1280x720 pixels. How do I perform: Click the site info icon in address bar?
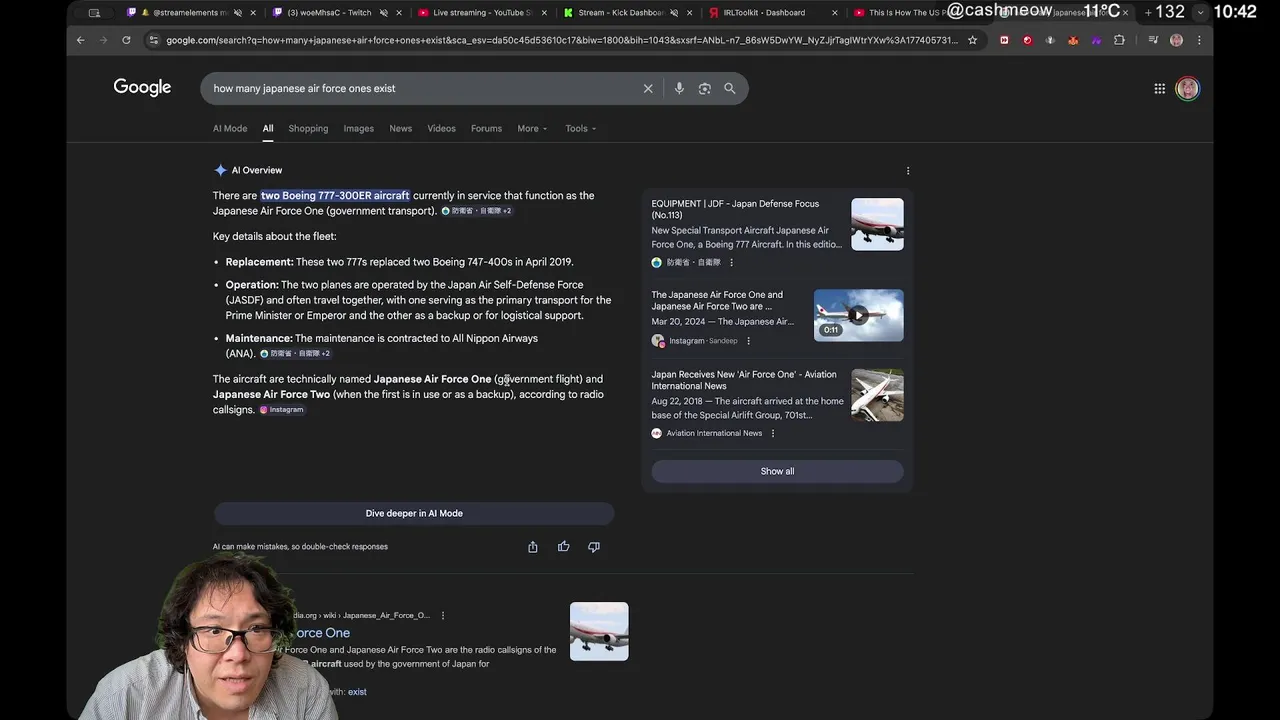click(153, 40)
